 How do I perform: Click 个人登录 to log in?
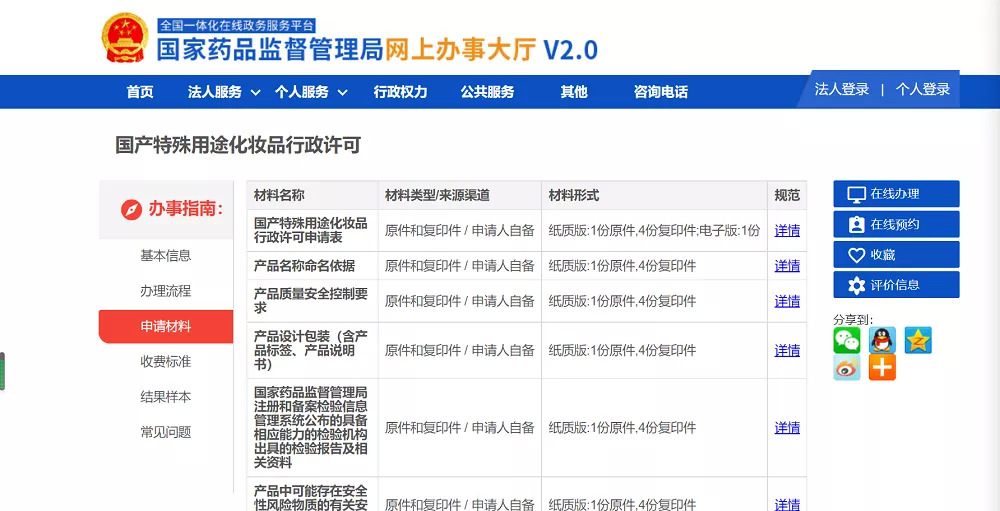pyautogui.click(x=923, y=89)
